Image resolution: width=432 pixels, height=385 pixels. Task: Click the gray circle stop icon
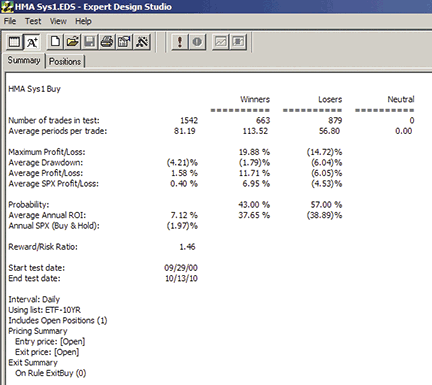pyautogui.click(x=197, y=42)
